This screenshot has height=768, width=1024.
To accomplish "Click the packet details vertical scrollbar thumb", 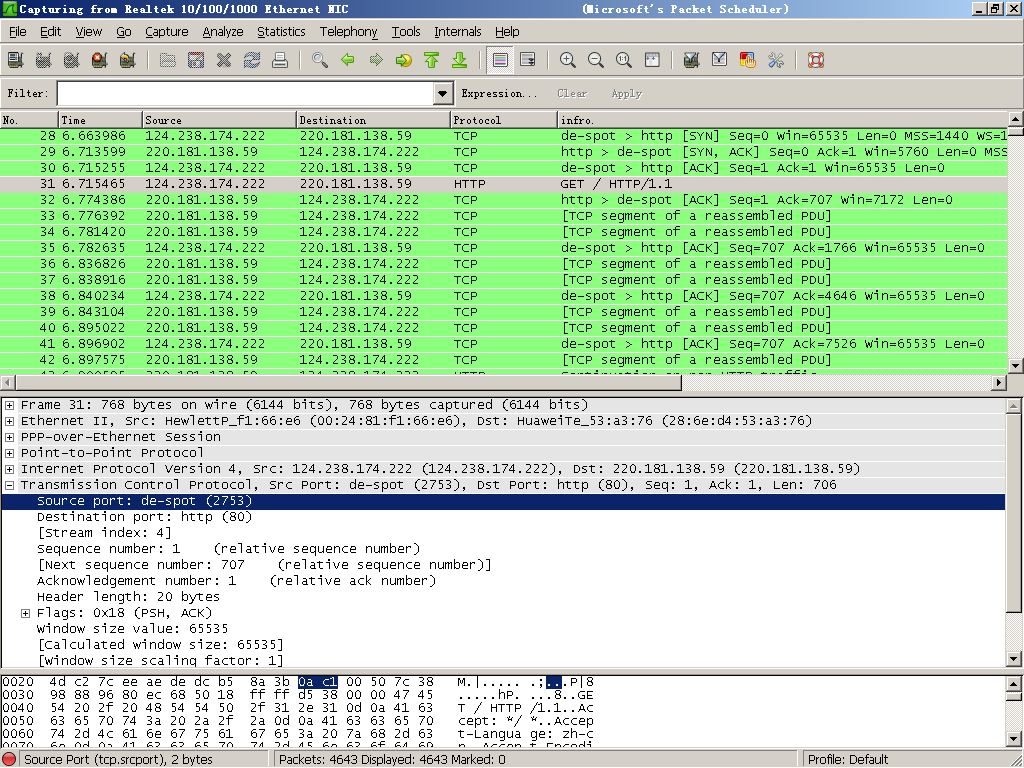I will pyautogui.click(x=1014, y=513).
